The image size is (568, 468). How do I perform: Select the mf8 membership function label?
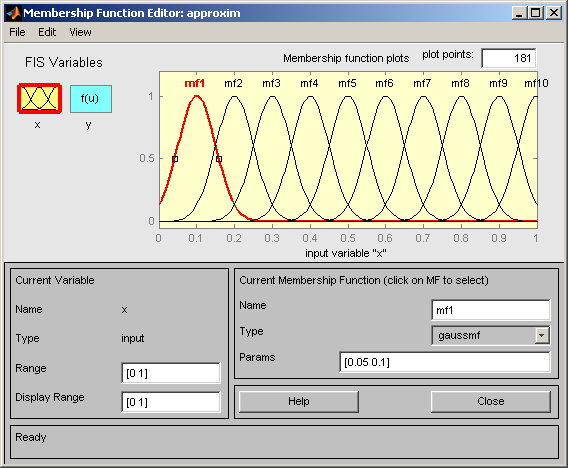click(460, 83)
